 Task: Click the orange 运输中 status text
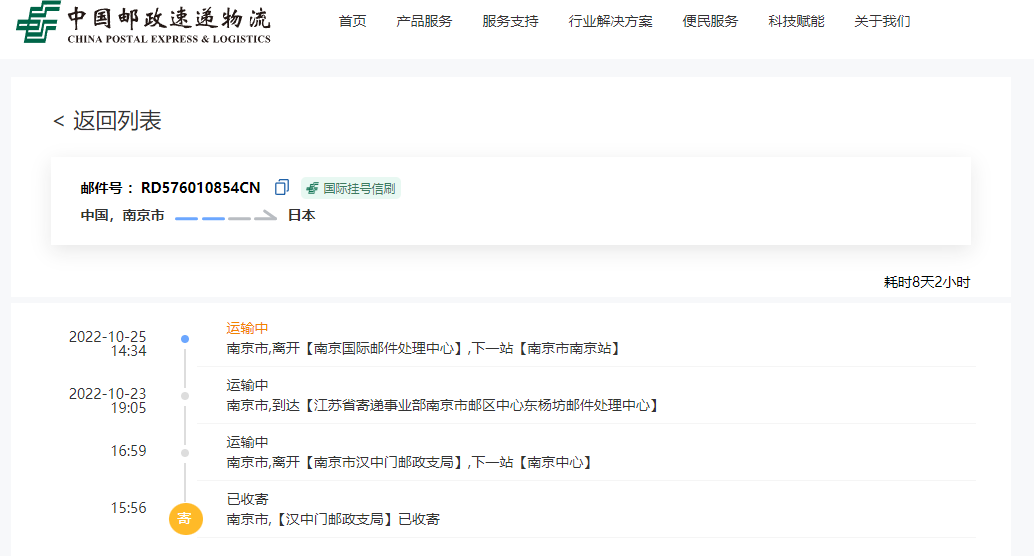(x=247, y=328)
